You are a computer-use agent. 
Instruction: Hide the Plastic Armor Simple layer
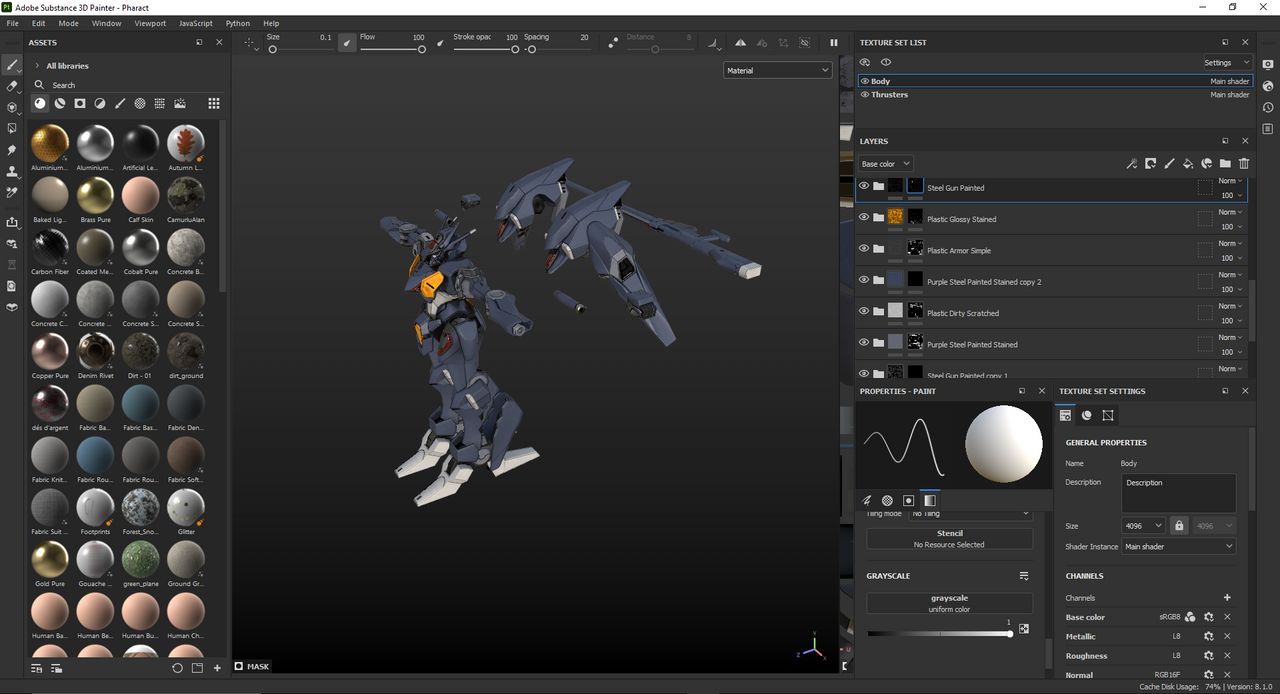click(x=864, y=248)
